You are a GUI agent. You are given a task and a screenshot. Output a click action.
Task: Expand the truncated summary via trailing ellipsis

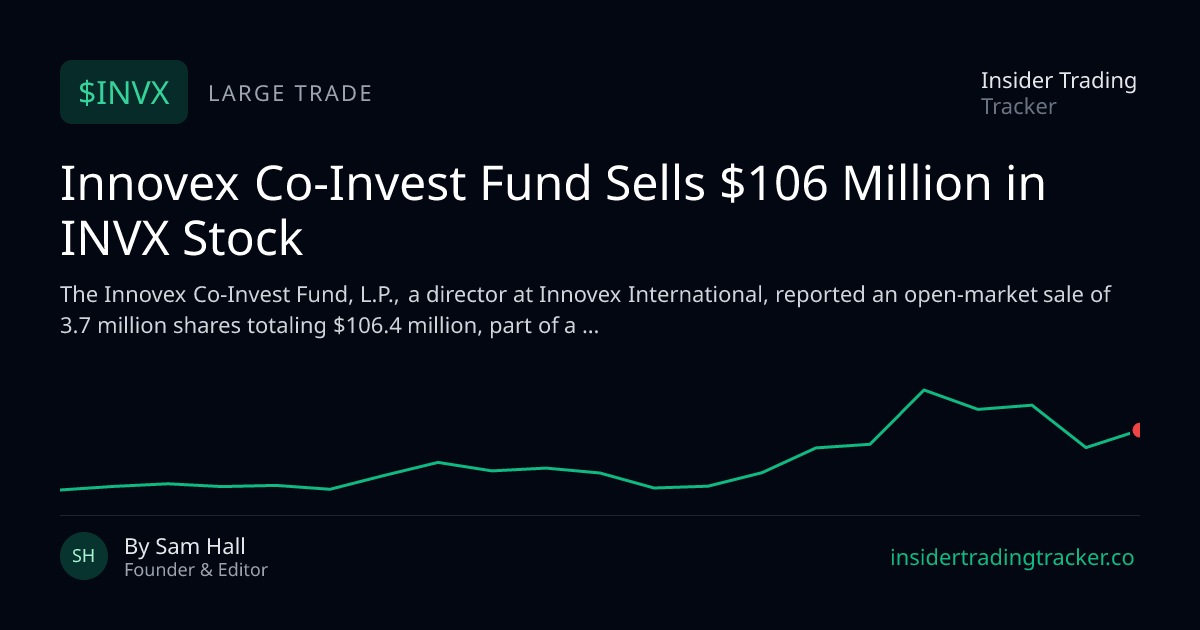click(590, 325)
